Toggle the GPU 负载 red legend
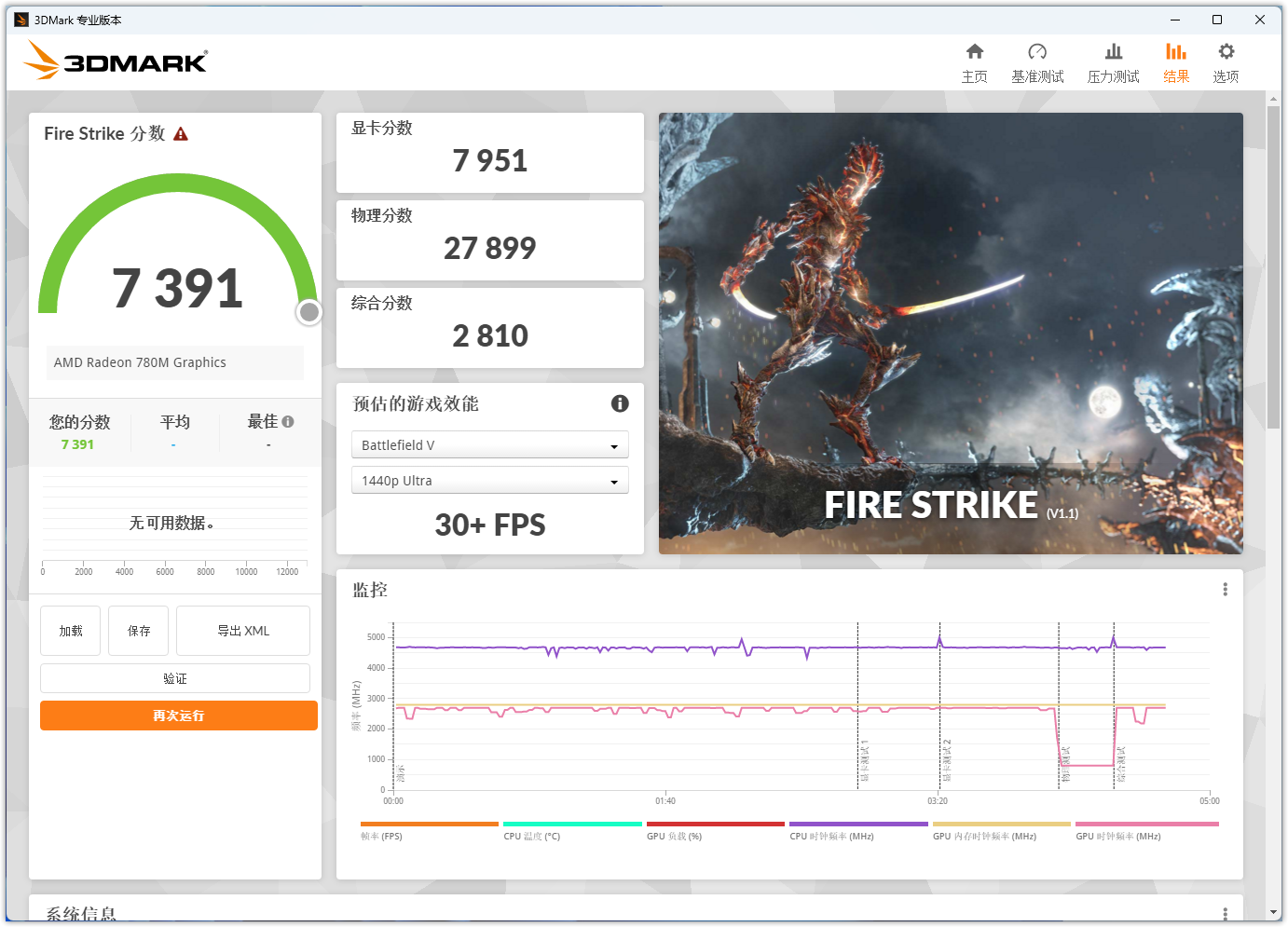 716,830
